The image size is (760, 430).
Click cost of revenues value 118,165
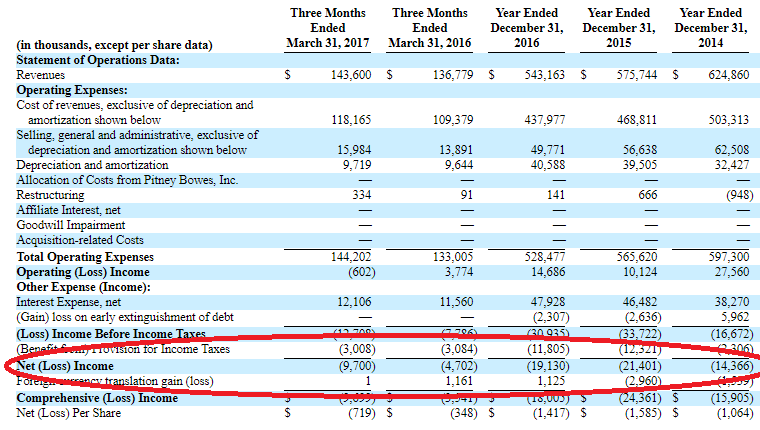coord(351,120)
